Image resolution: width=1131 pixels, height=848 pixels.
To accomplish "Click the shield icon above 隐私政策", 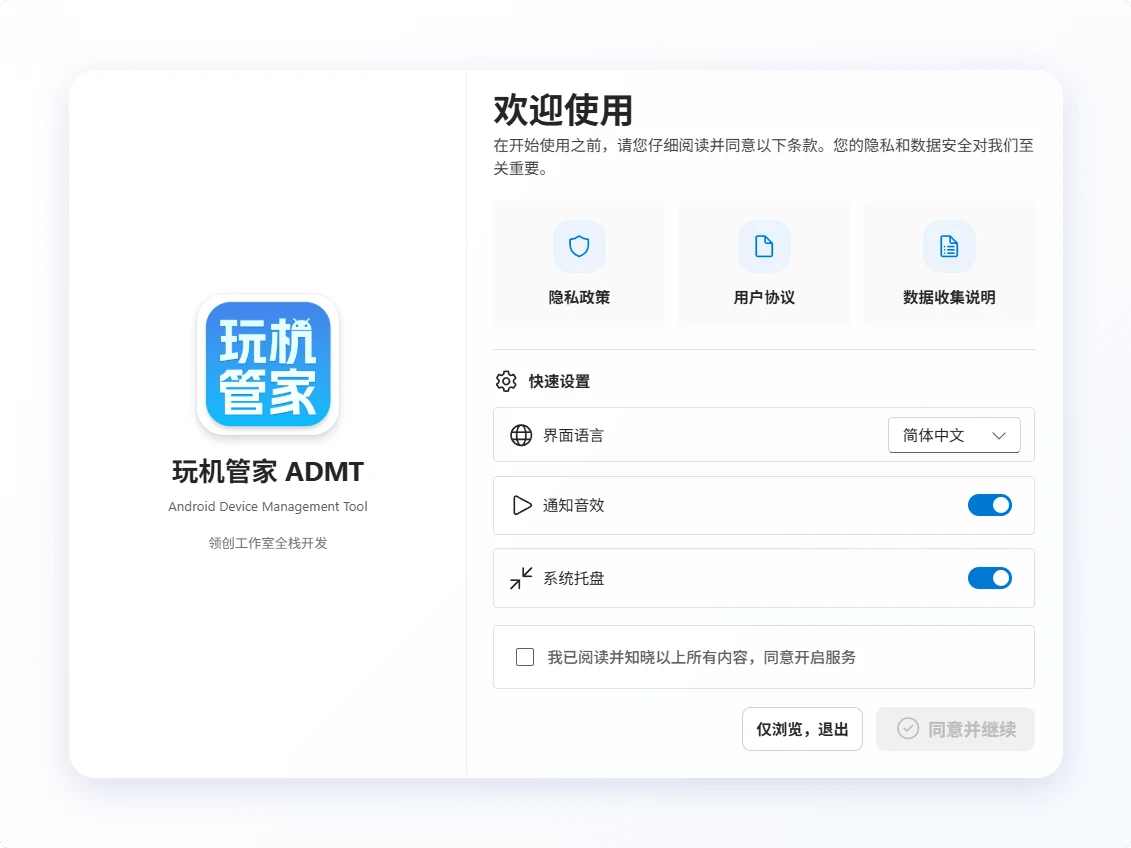I will tap(579, 246).
